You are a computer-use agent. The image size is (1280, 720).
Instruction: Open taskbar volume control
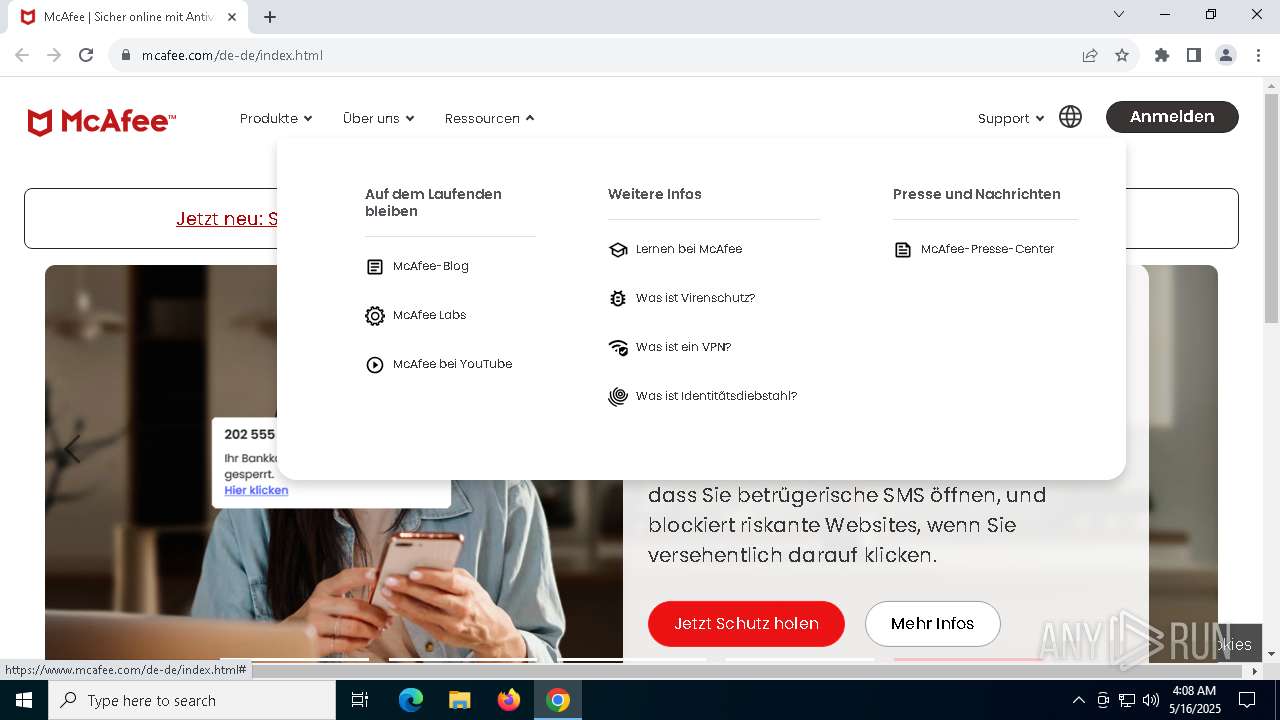[1151, 700]
